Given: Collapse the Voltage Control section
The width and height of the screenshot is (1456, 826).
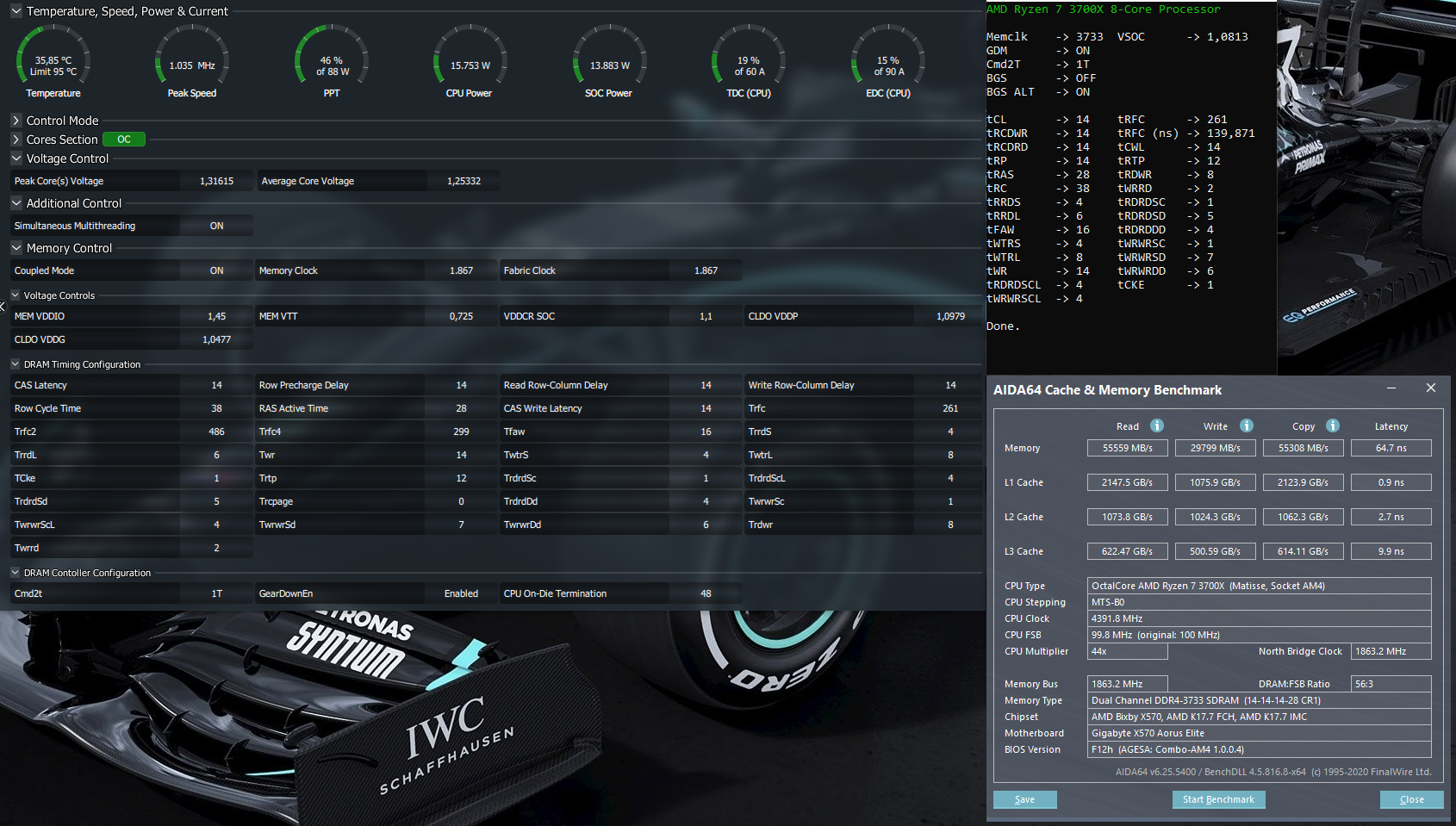Looking at the screenshot, I should [x=16, y=158].
